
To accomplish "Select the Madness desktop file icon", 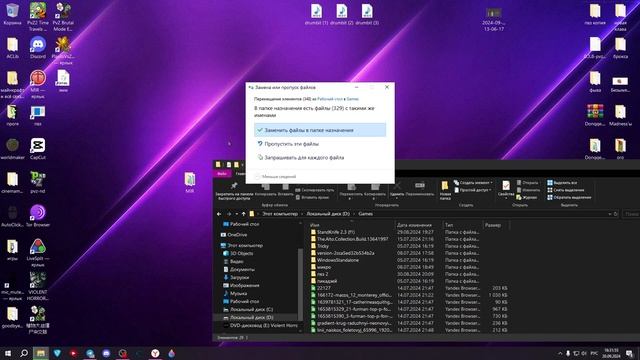I will [620, 115].
